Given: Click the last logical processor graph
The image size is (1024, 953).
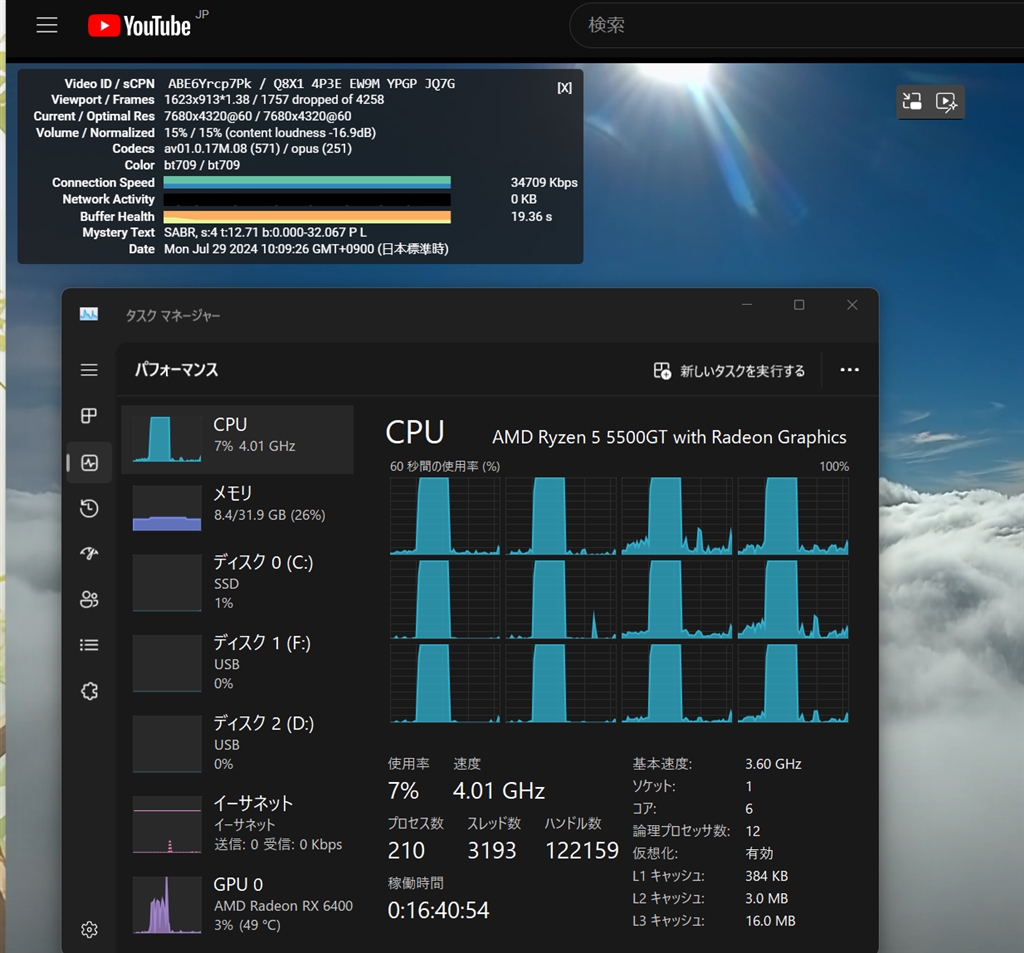Looking at the screenshot, I should (x=793, y=683).
